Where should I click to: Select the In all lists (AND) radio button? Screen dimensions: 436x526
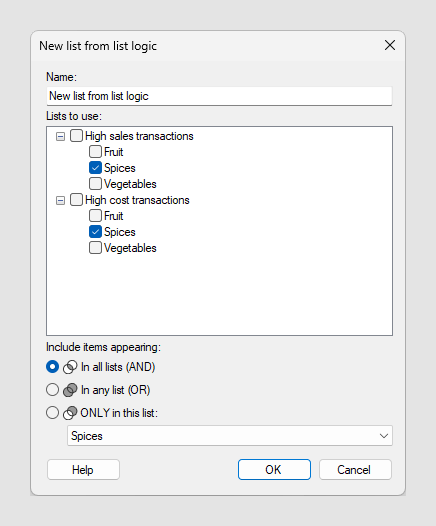pos(52,367)
